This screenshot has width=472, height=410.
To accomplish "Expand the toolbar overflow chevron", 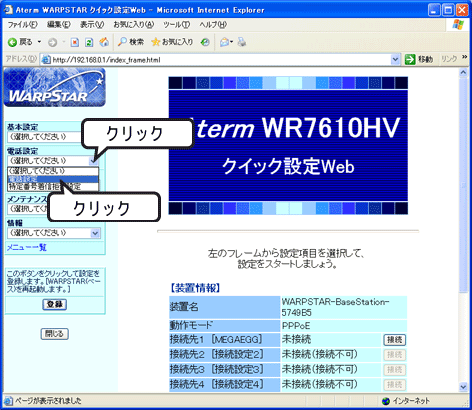I will click(464, 58).
